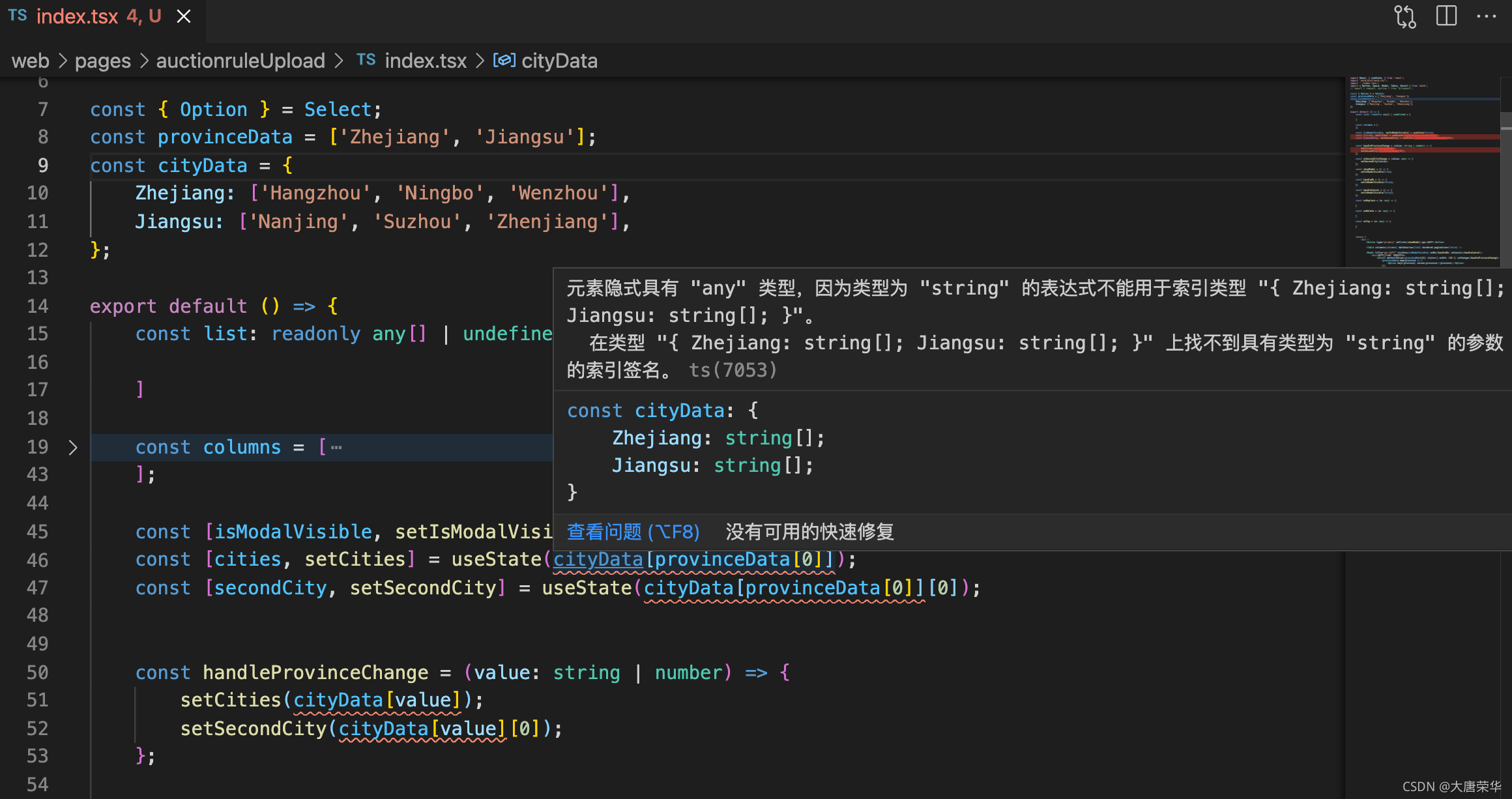Open the more actions ellipsis menu

point(1487,16)
